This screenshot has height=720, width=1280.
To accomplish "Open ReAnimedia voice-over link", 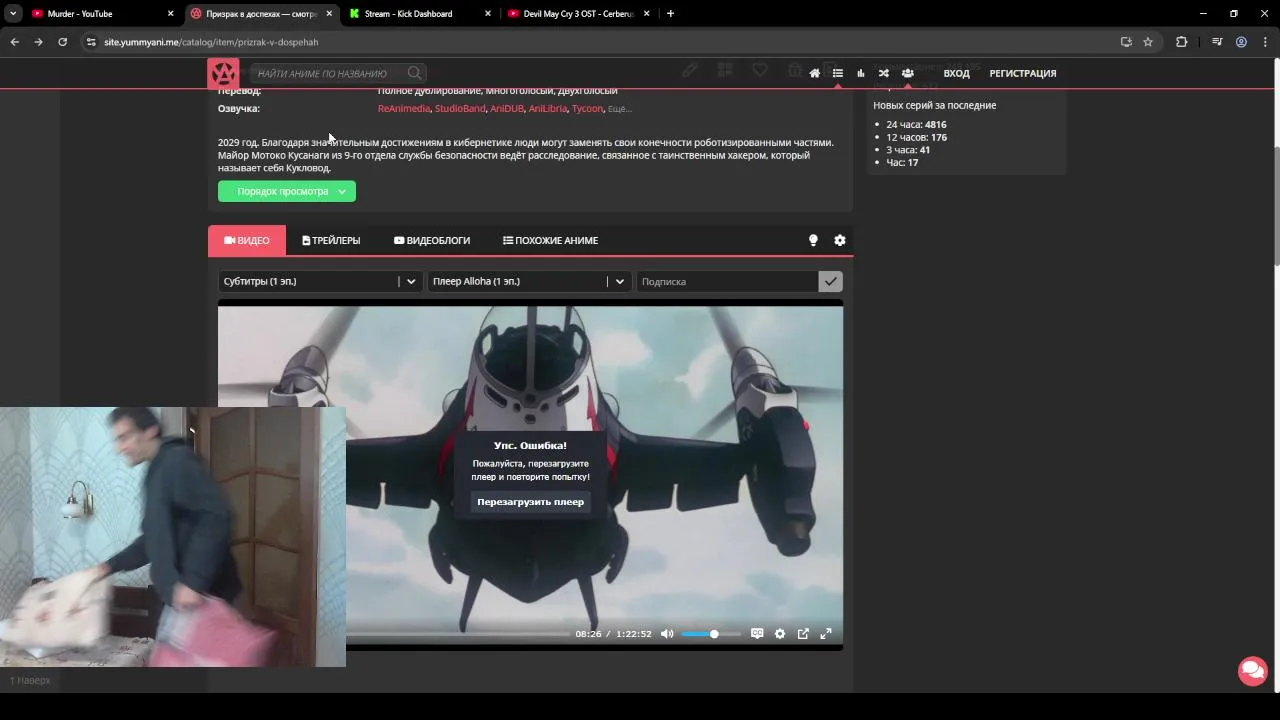I will tap(404, 108).
